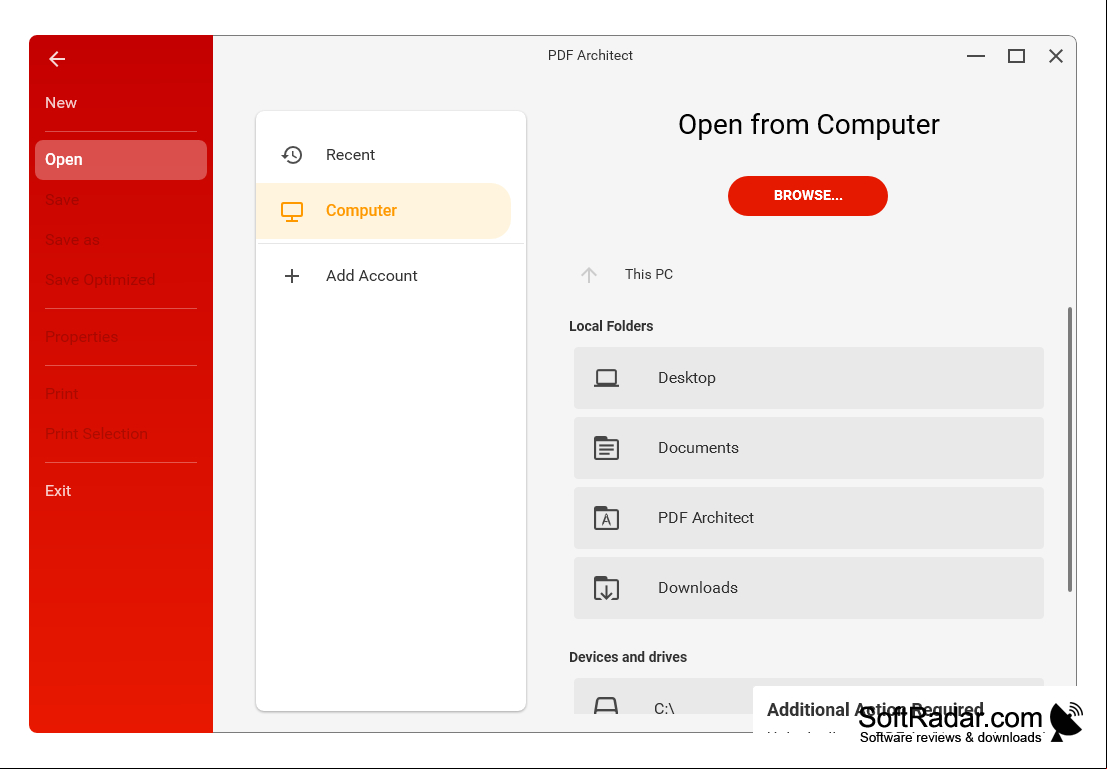Image resolution: width=1107 pixels, height=769 pixels.
Task: Click the Desktop laptop icon
Action: pos(606,378)
